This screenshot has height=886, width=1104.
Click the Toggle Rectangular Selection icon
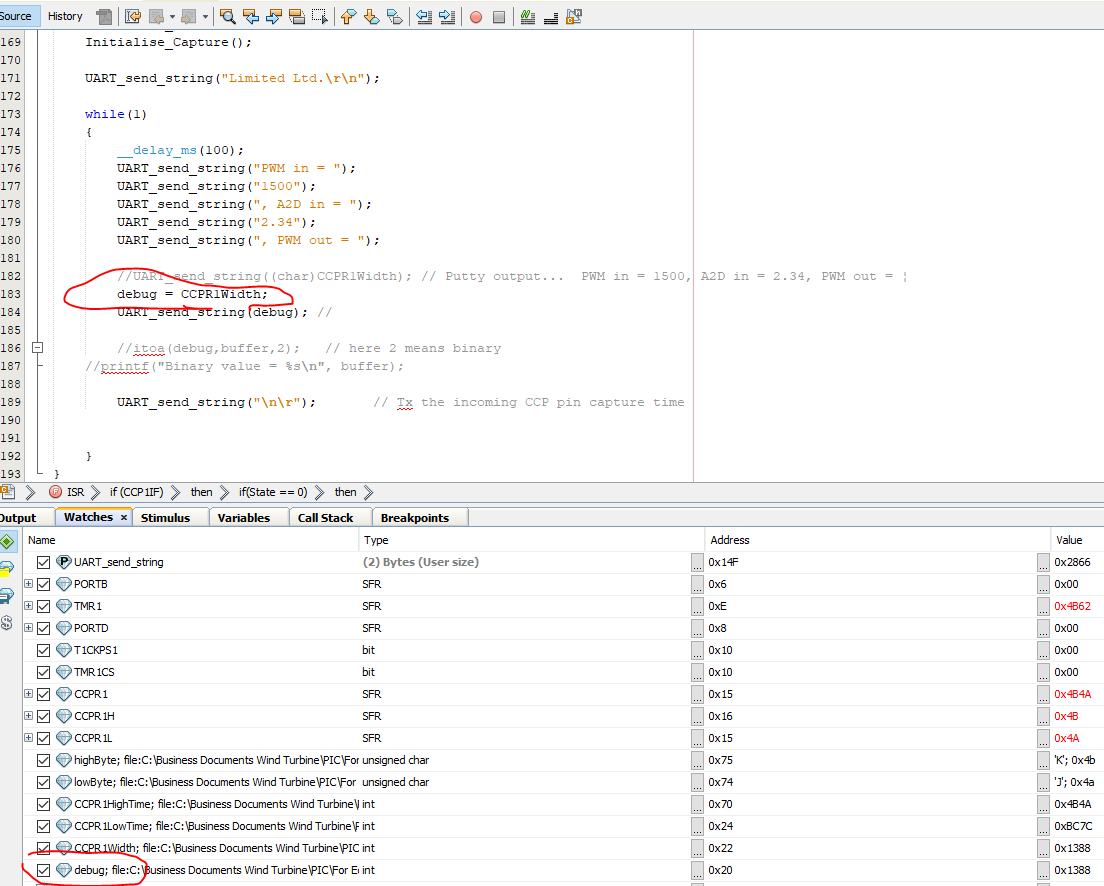tap(320, 16)
